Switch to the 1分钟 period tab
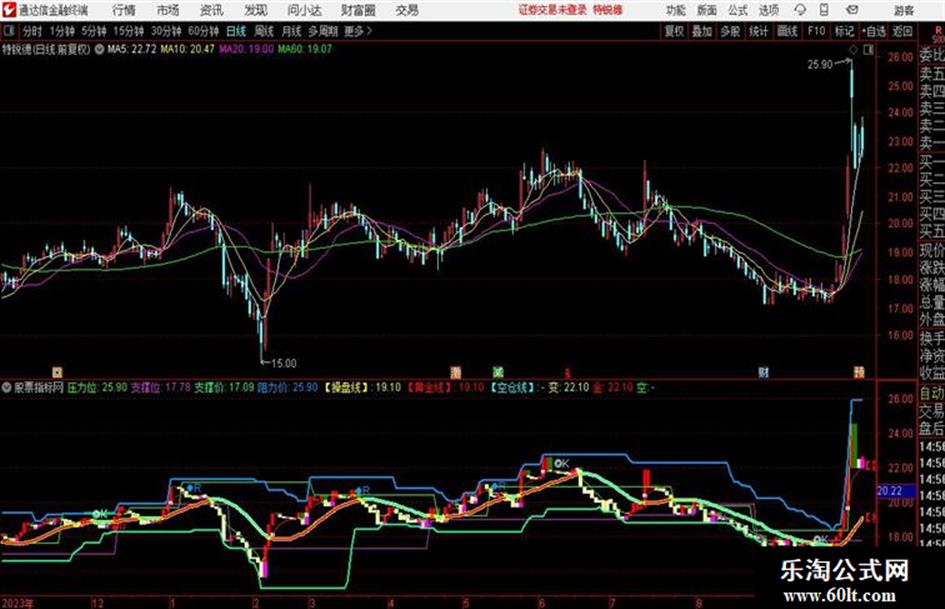This screenshot has height=609, width=945. coord(61,31)
